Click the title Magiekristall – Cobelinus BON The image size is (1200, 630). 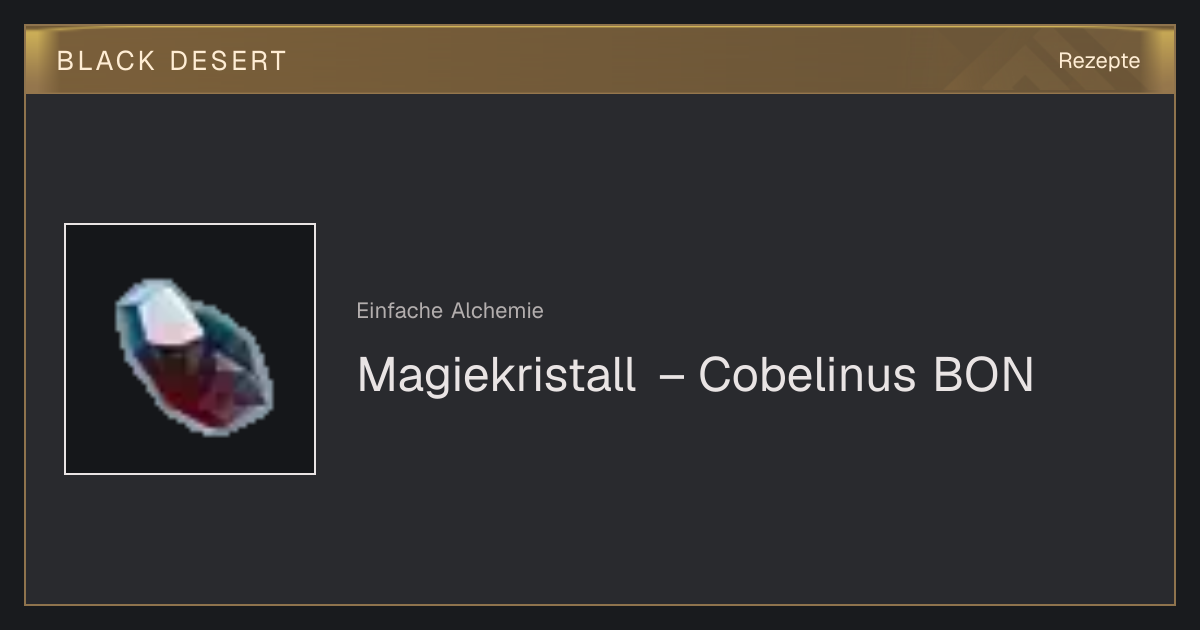coord(695,375)
